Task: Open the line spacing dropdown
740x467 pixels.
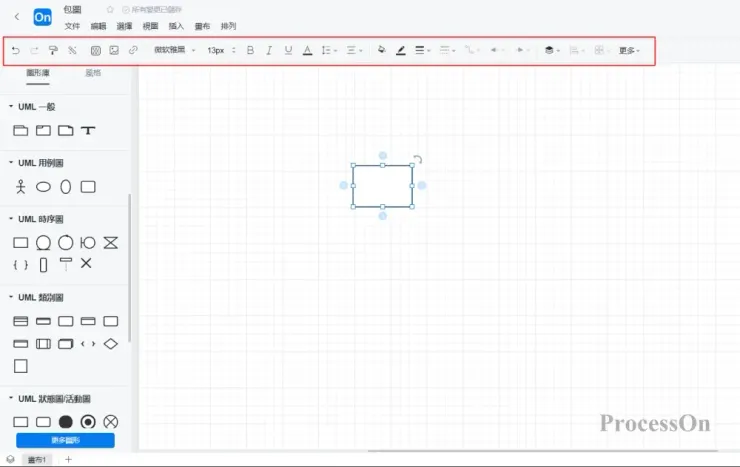Action: click(329, 50)
